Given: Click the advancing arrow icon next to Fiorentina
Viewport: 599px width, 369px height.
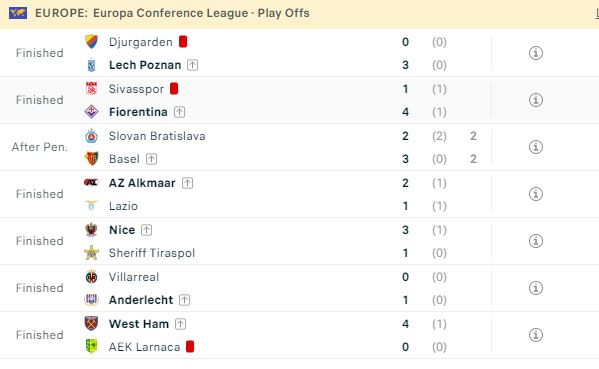Looking at the screenshot, I should (180, 112).
